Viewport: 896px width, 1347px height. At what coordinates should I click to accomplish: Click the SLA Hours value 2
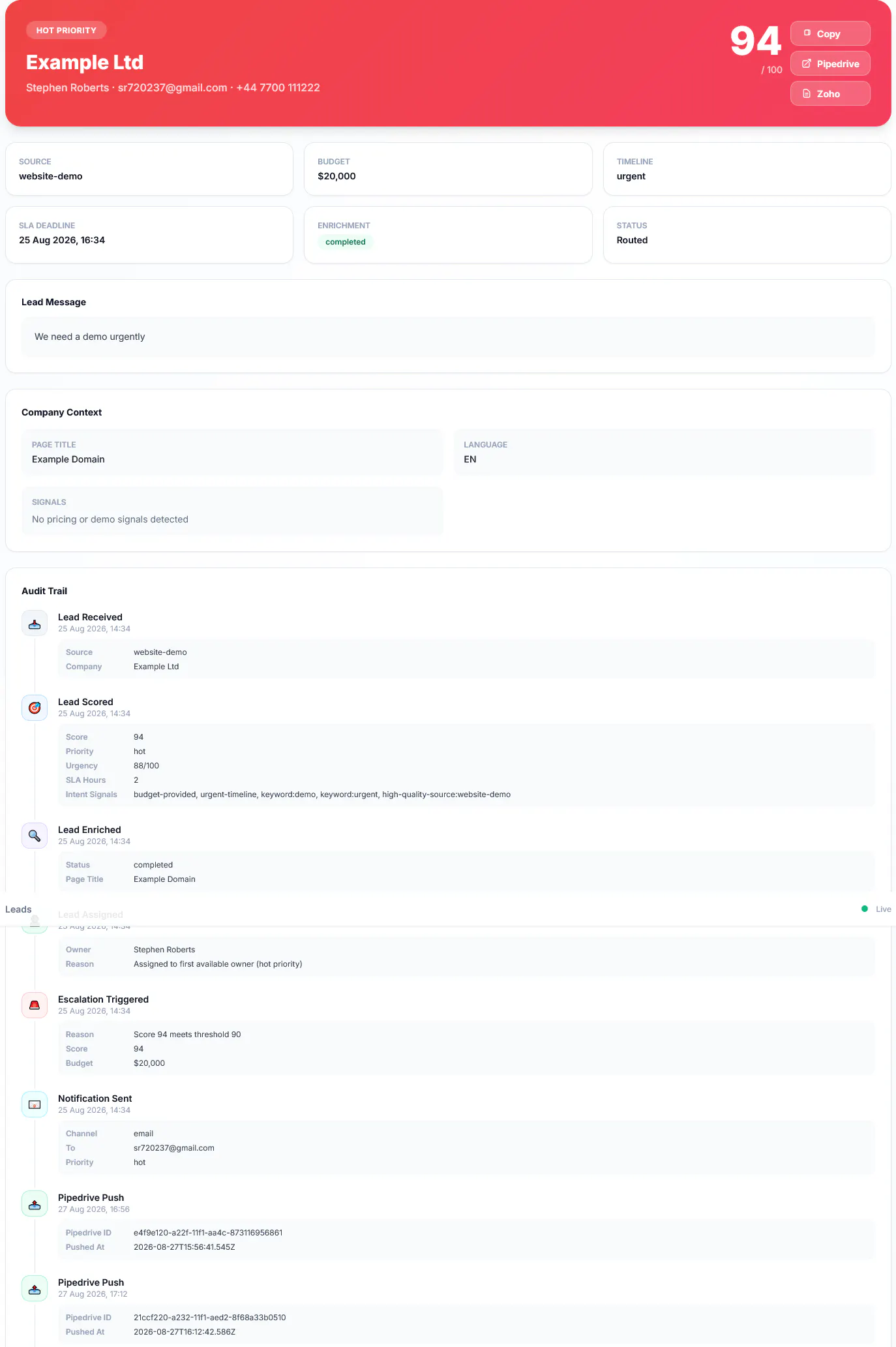pyautogui.click(x=136, y=780)
